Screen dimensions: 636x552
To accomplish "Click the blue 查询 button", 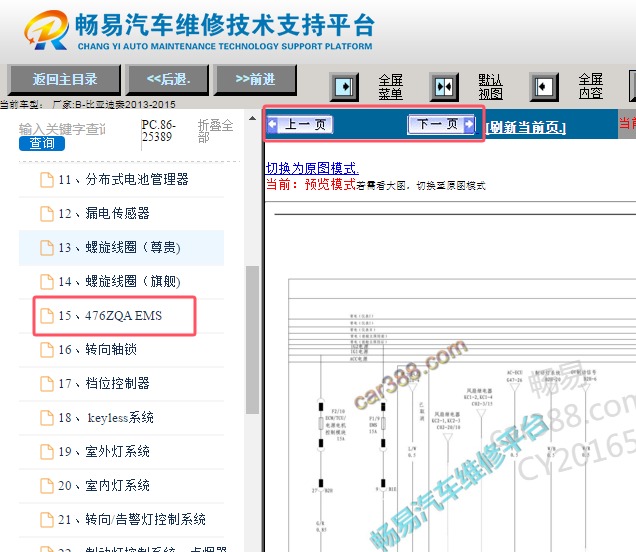I will (x=42, y=143).
